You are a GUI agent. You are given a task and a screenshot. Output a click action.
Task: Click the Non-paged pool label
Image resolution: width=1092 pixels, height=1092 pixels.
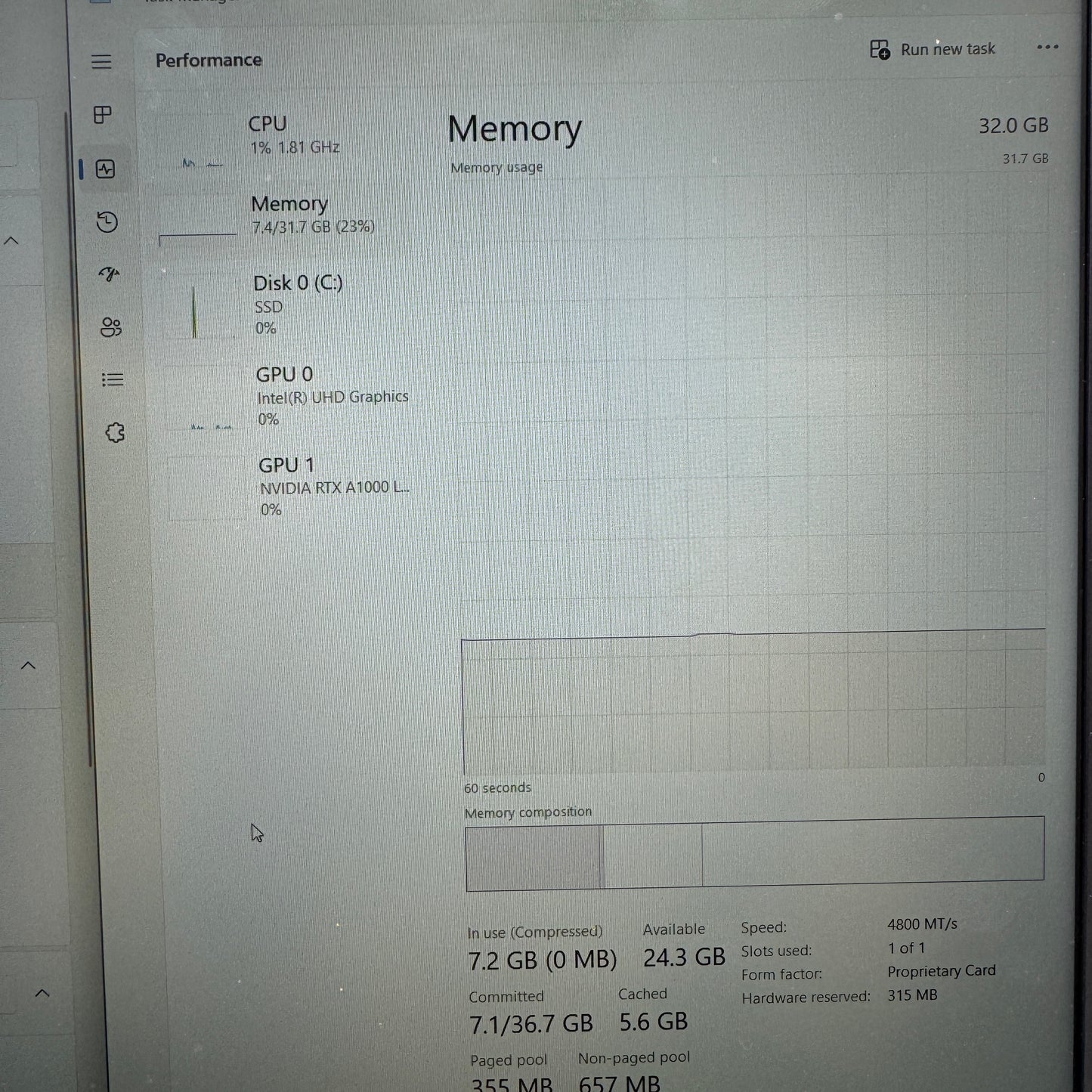(x=634, y=1058)
